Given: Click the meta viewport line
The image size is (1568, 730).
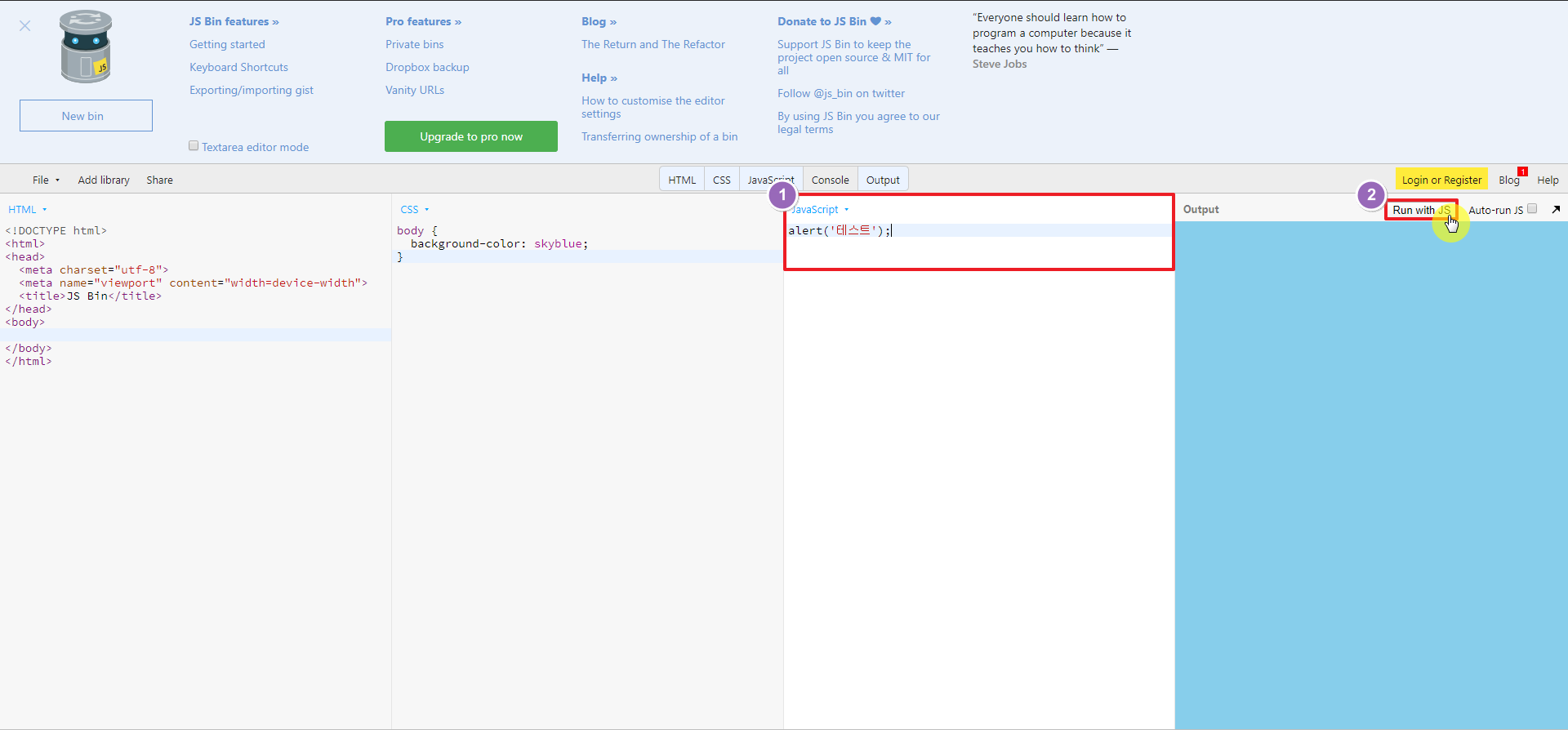Looking at the screenshot, I should coord(194,283).
